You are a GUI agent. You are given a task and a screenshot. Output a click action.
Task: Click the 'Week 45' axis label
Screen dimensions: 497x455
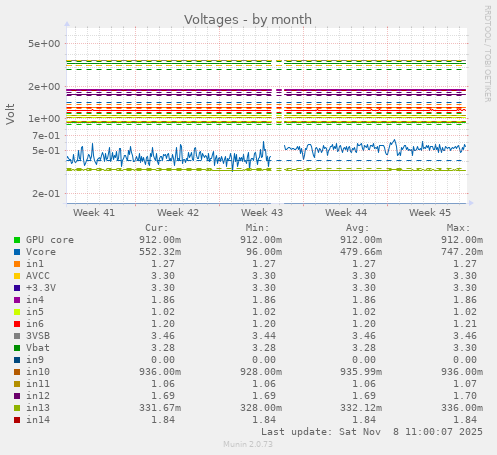coord(430,213)
